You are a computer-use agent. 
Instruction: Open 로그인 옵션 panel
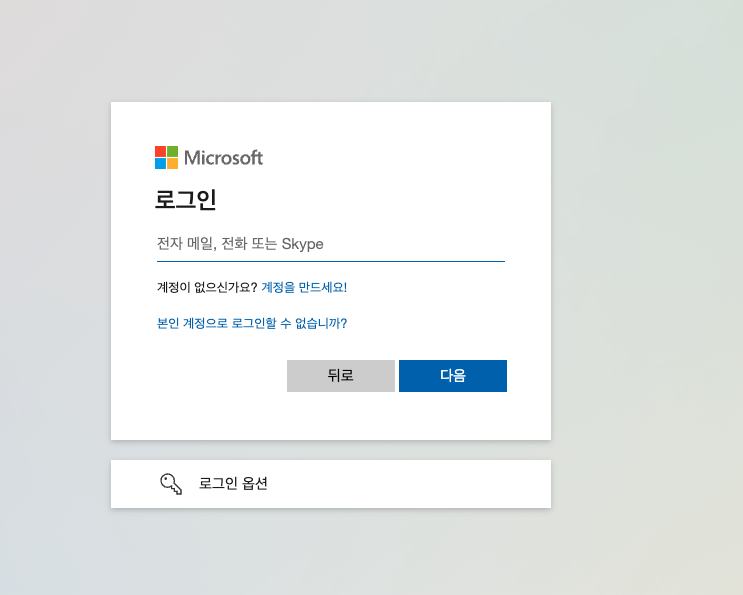coord(331,484)
